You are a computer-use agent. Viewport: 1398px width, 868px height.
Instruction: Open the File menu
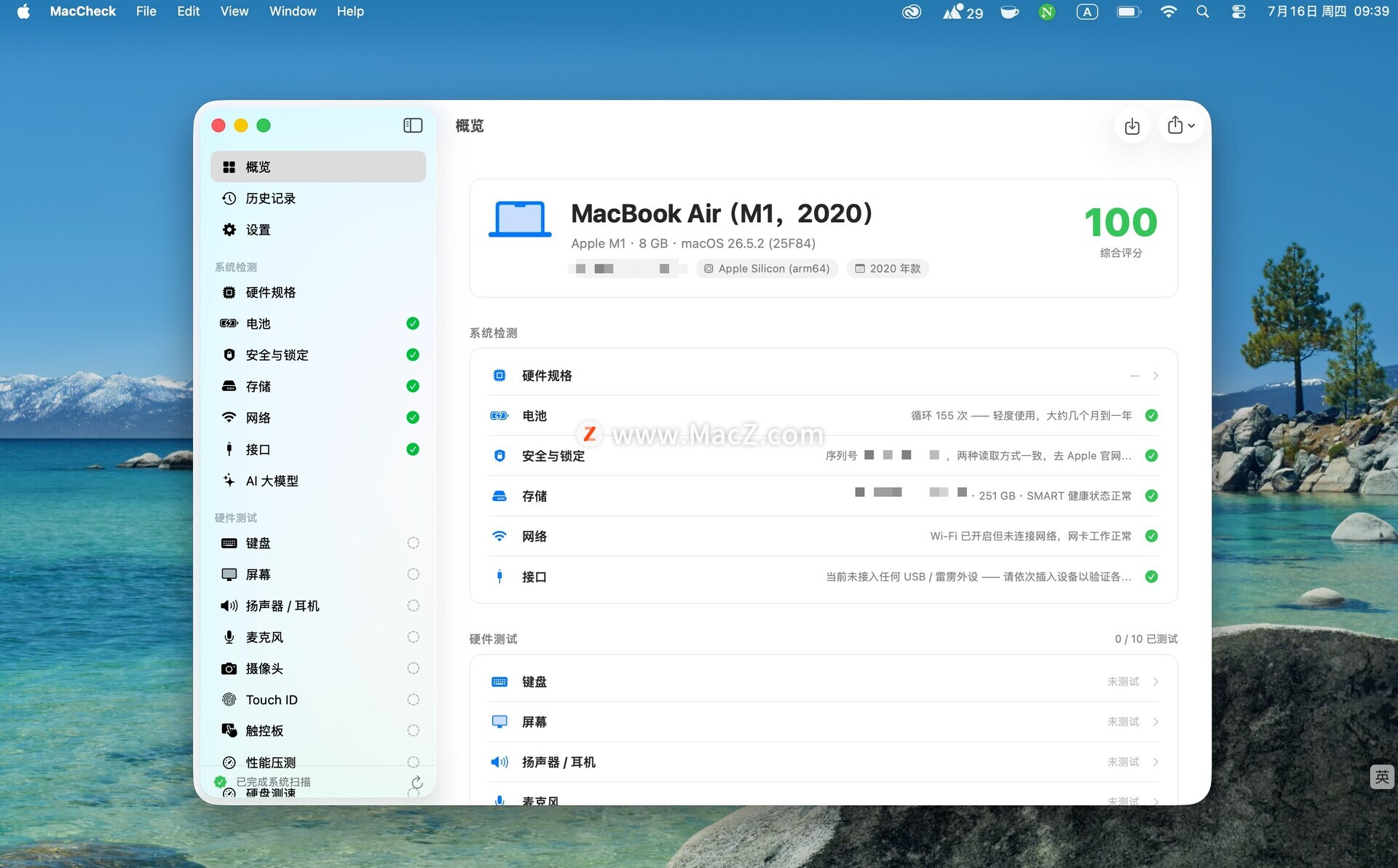146,11
